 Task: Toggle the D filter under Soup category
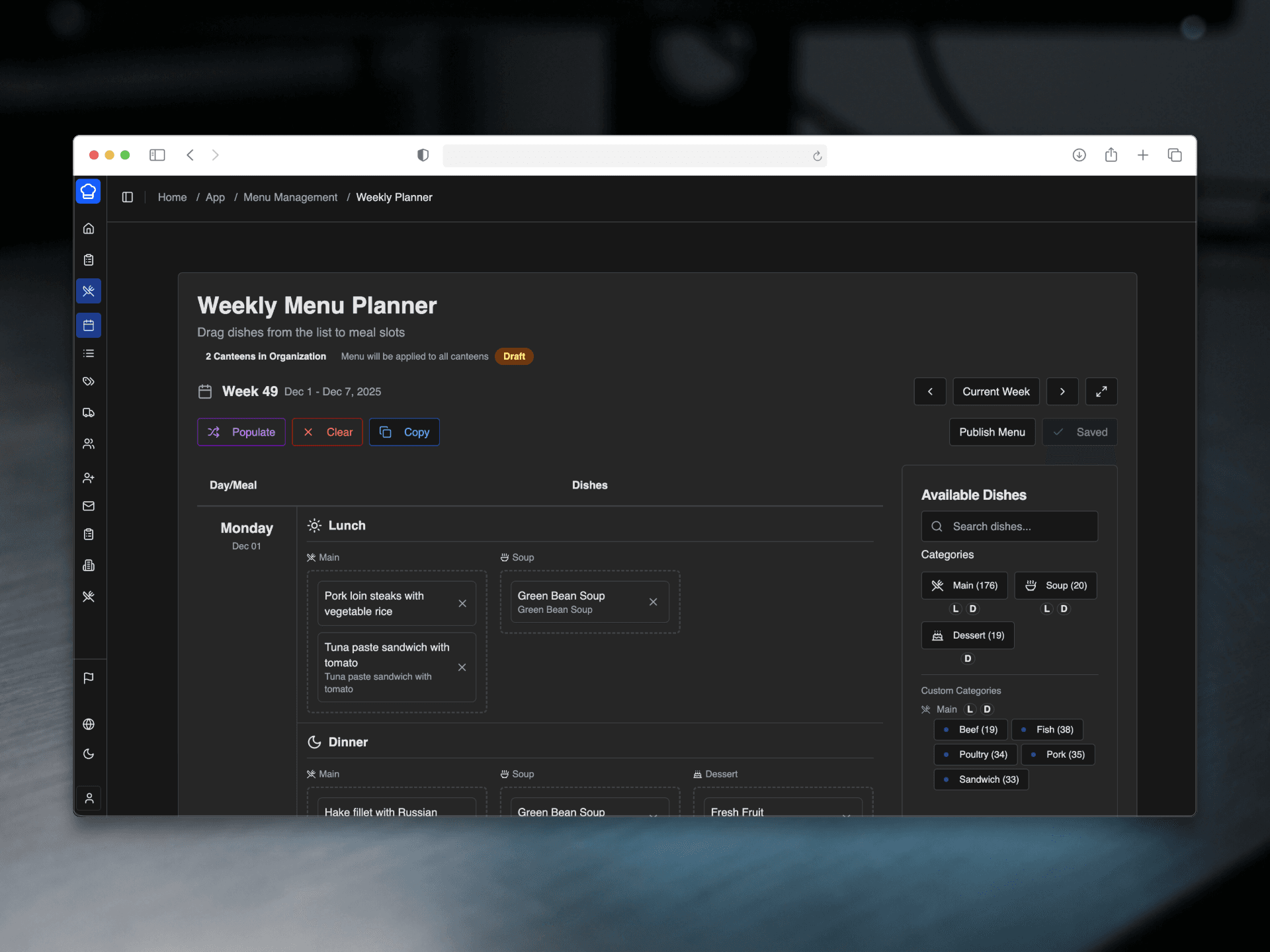click(1064, 608)
